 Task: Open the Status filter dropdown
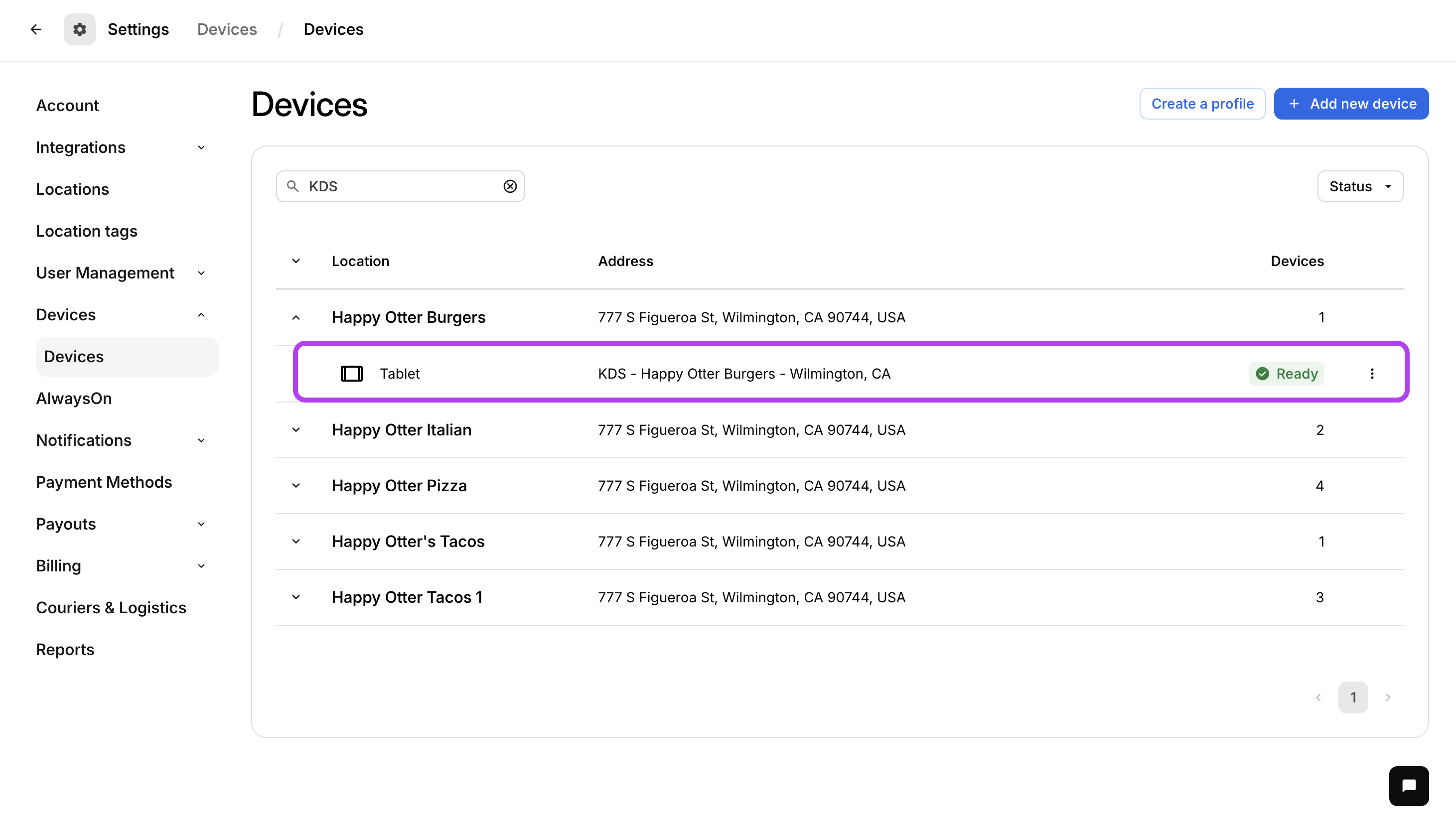pyautogui.click(x=1360, y=186)
